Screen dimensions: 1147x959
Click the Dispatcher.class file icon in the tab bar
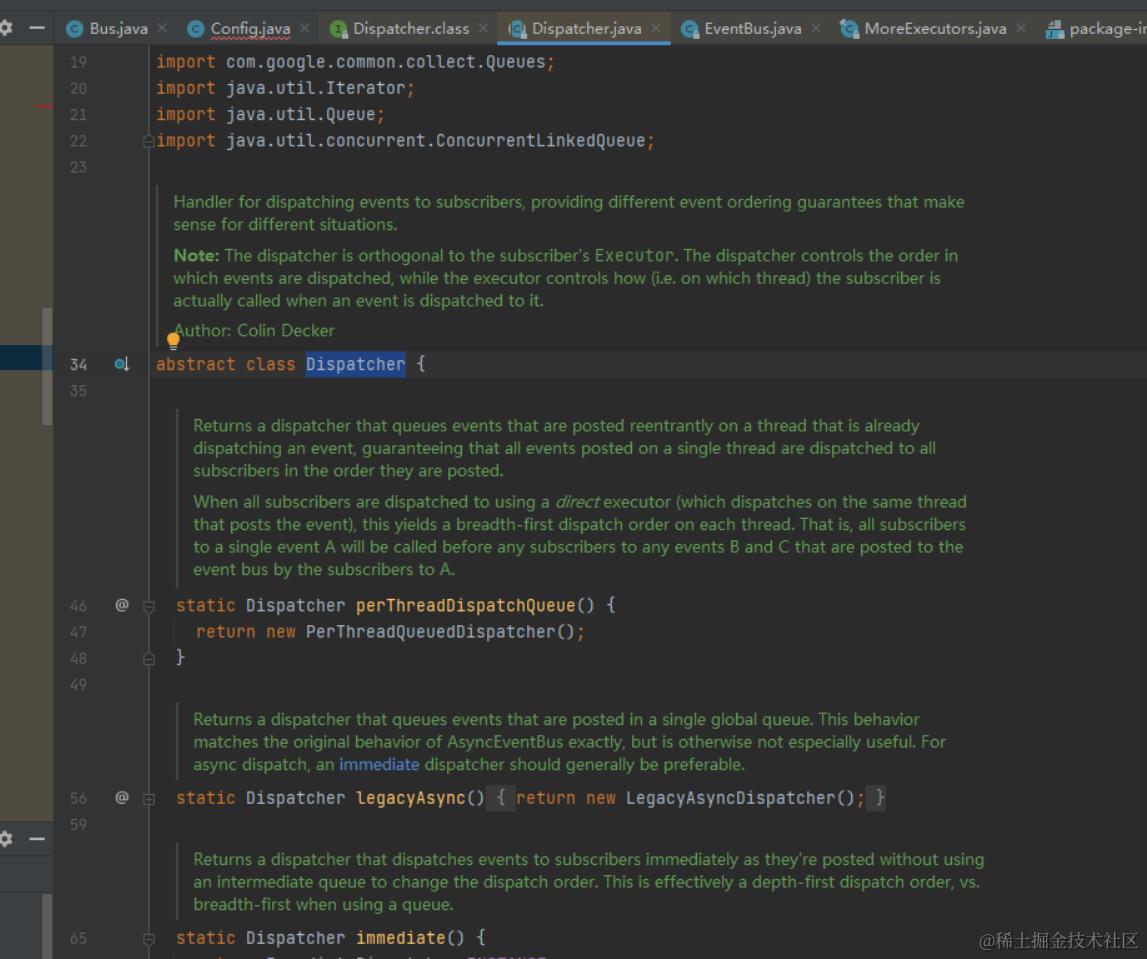(339, 29)
